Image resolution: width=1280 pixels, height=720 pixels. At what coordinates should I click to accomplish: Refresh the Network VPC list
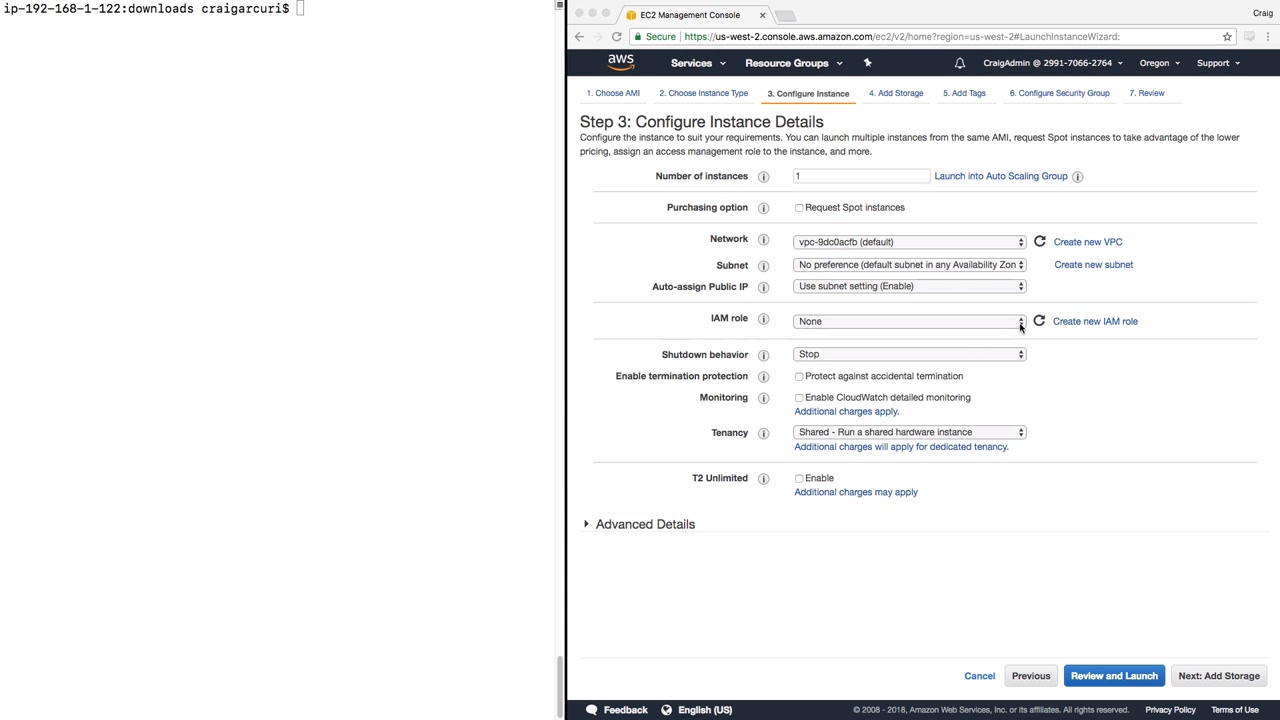click(1039, 241)
